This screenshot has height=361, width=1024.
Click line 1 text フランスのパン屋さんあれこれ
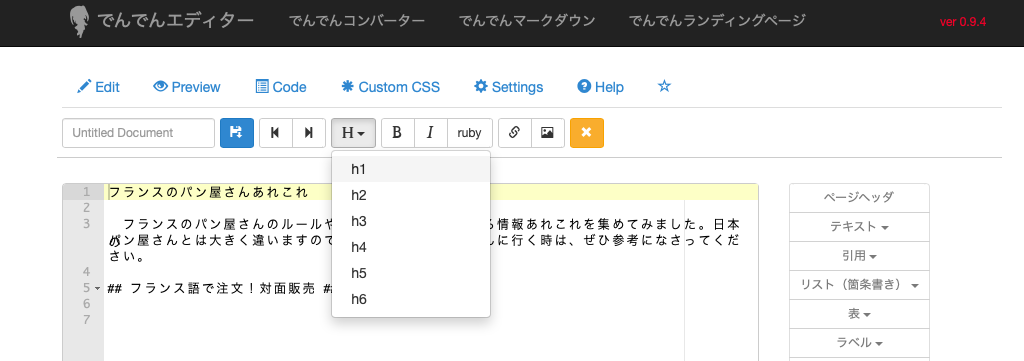click(208, 193)
